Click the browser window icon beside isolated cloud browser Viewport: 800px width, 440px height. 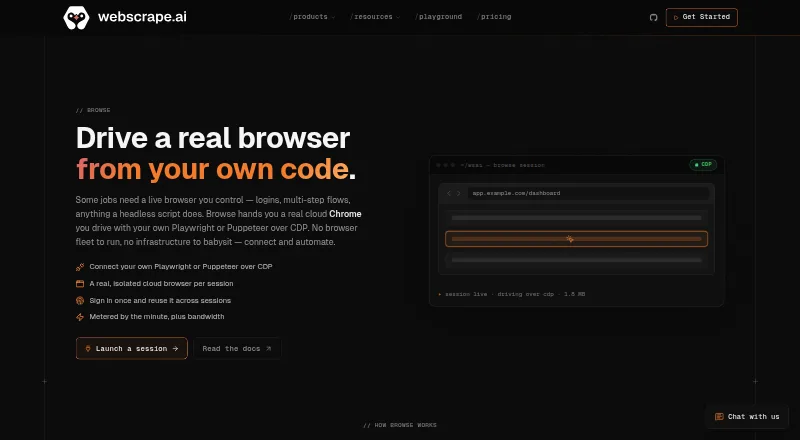[80, 283]
